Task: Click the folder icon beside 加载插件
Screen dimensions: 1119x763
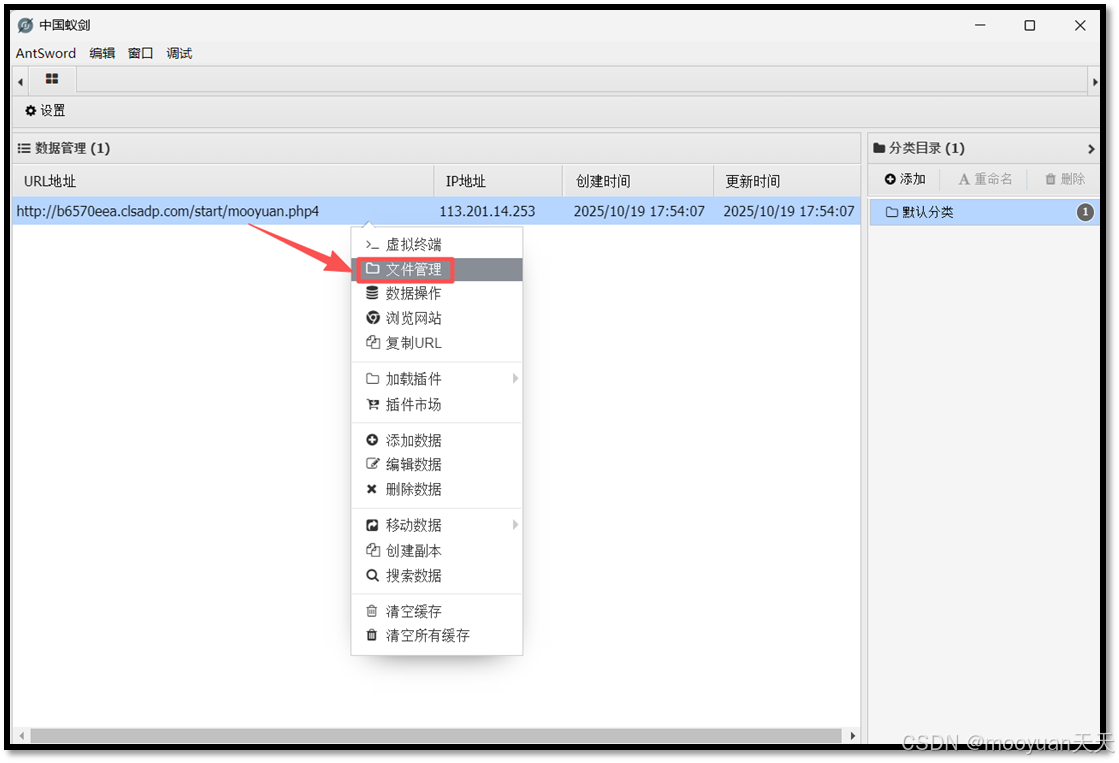Action: pos(373,378)
